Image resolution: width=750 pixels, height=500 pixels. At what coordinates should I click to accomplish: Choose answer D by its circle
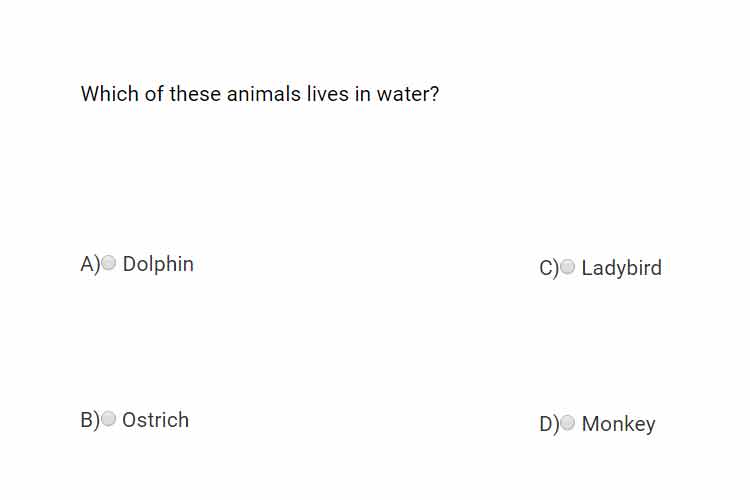point(568,422)
